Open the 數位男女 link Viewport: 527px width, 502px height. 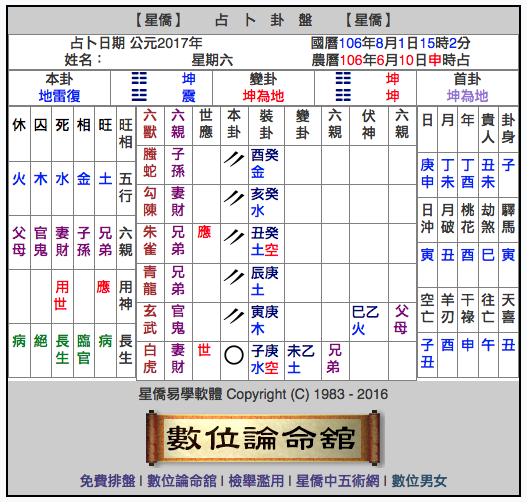coord(419,481)
